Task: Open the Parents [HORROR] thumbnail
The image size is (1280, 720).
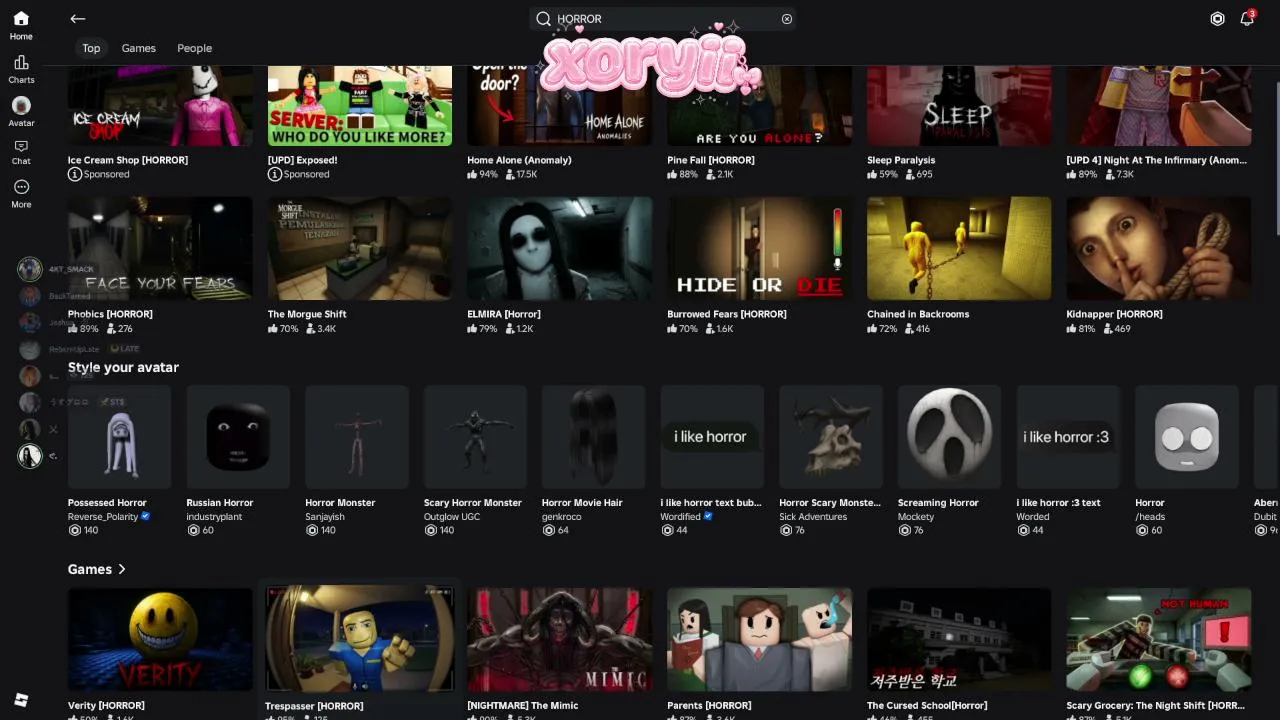Action: coord(760,639)
